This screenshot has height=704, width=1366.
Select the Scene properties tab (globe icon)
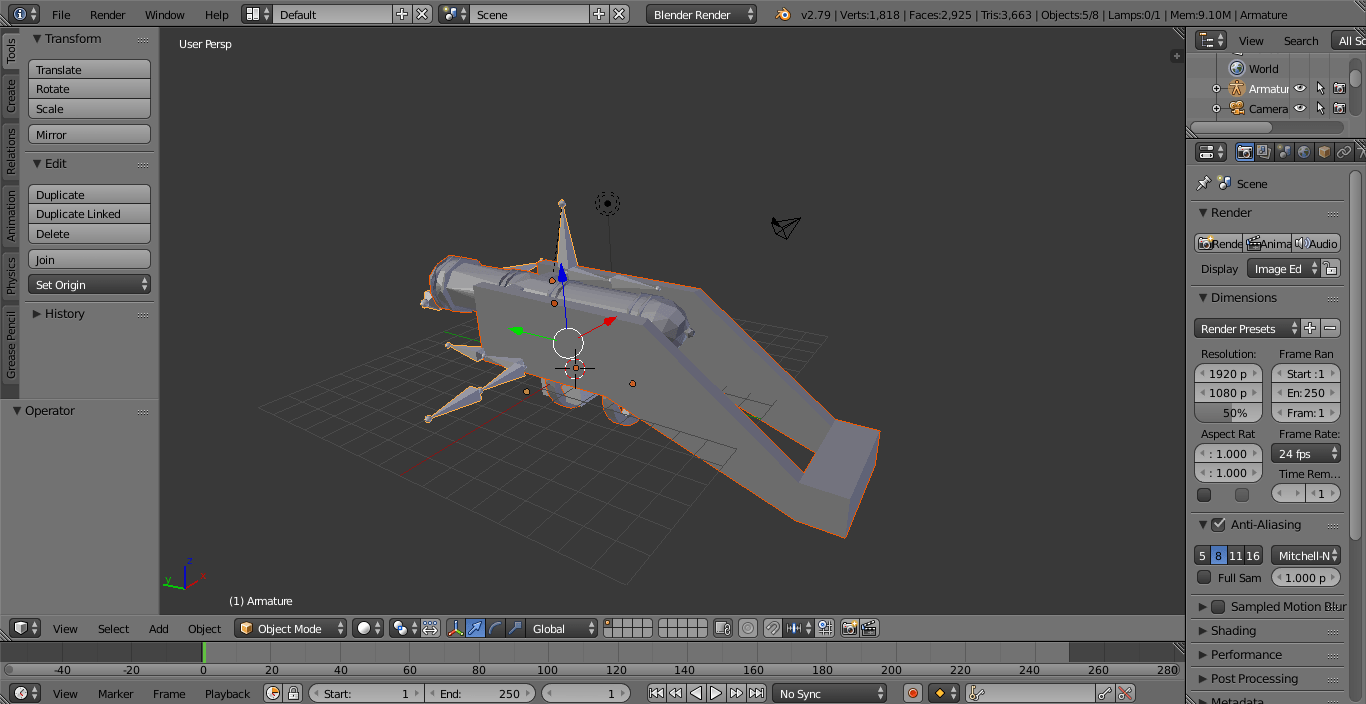point(1284,151)
